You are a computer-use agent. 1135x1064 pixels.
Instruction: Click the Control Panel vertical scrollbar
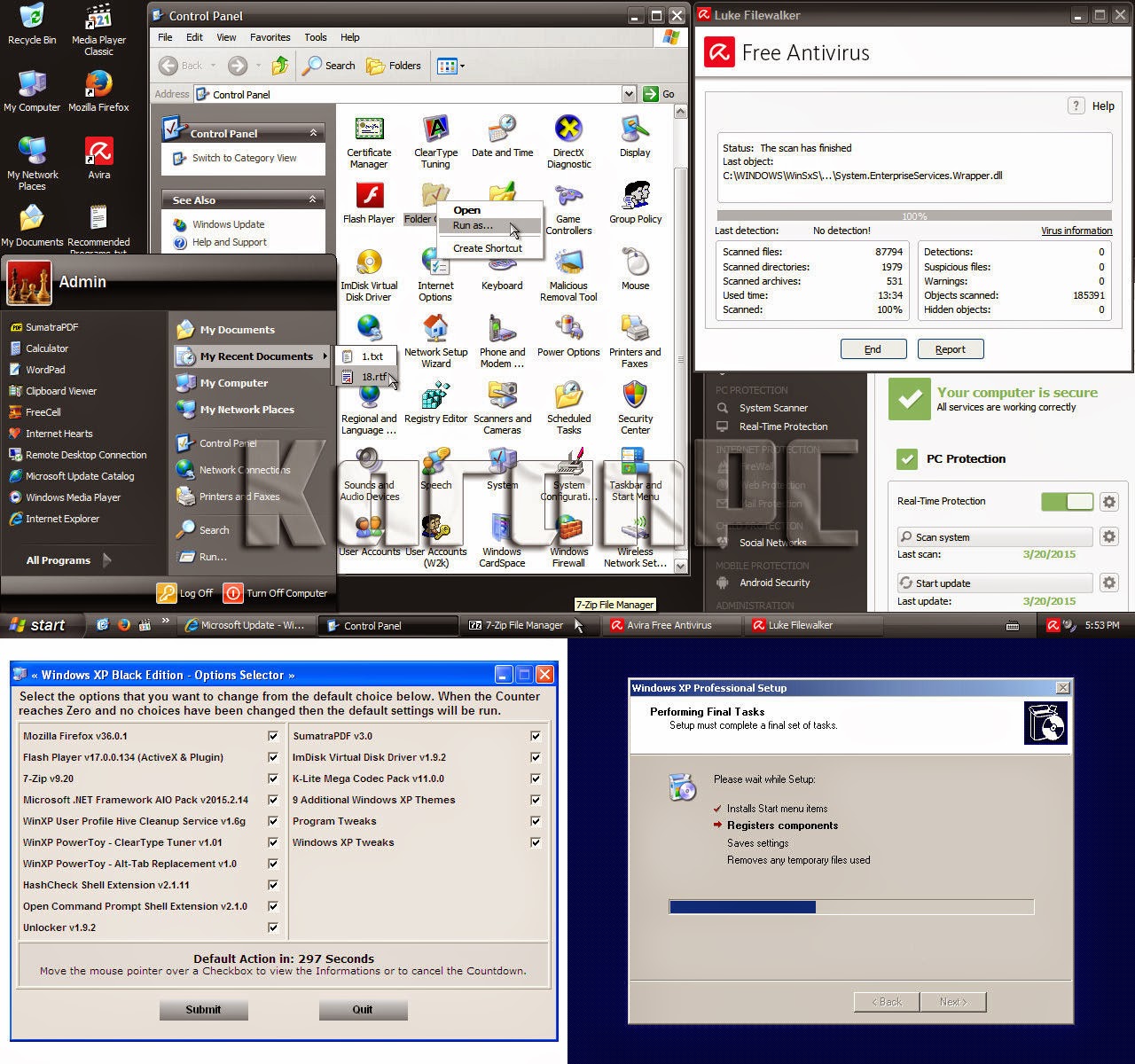[x=681, y=339]
